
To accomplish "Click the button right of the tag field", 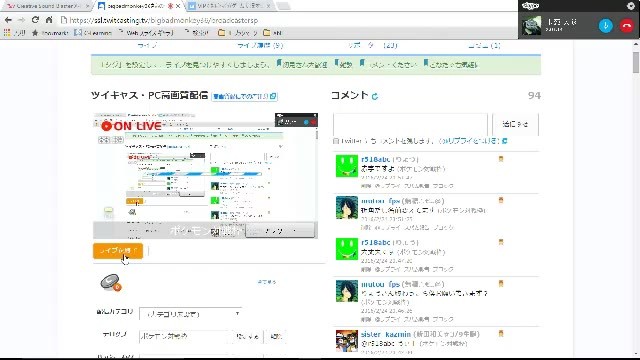I will [x=248, y=336].
